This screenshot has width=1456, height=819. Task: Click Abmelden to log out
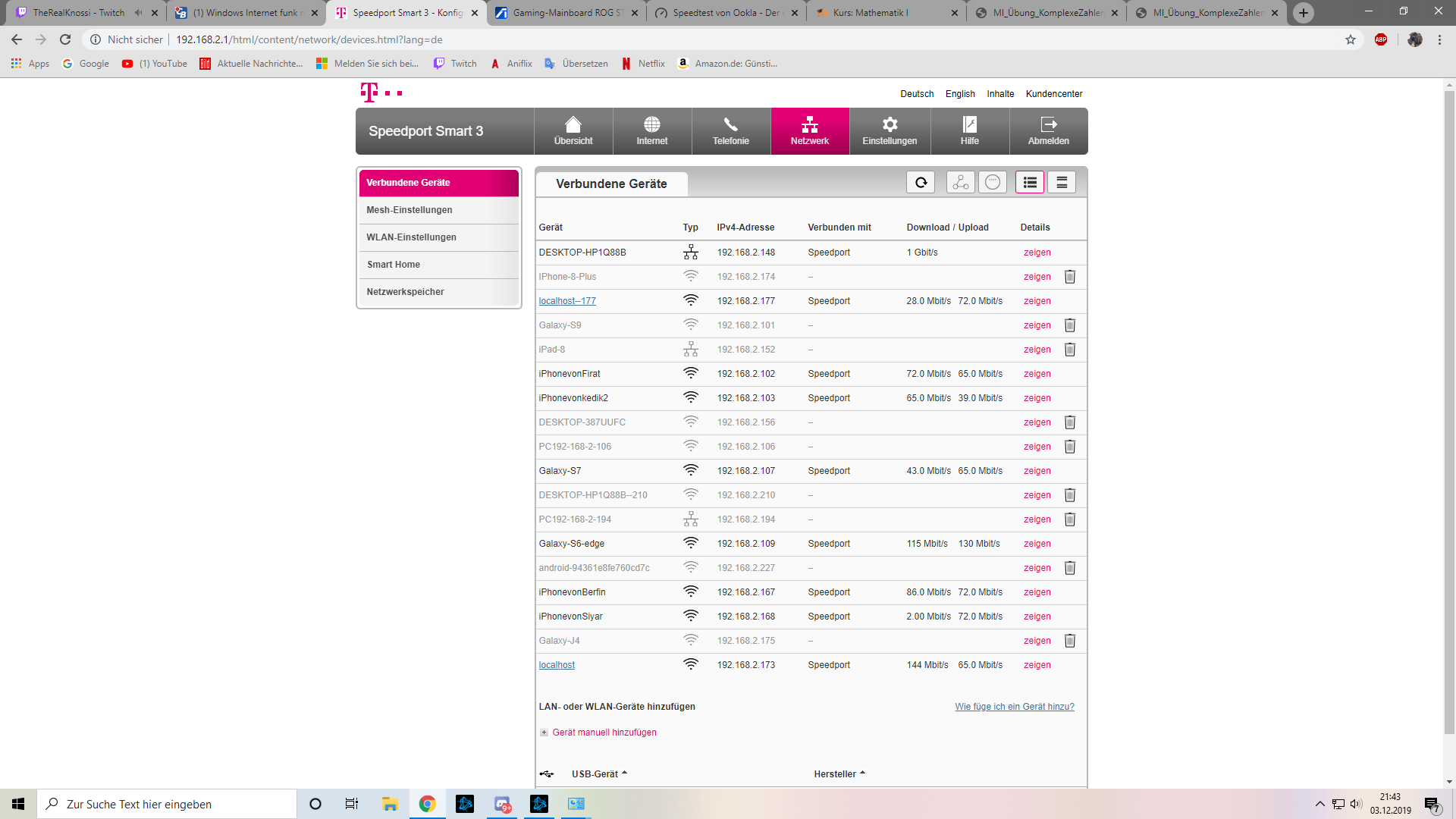[x=1048, y=131]
